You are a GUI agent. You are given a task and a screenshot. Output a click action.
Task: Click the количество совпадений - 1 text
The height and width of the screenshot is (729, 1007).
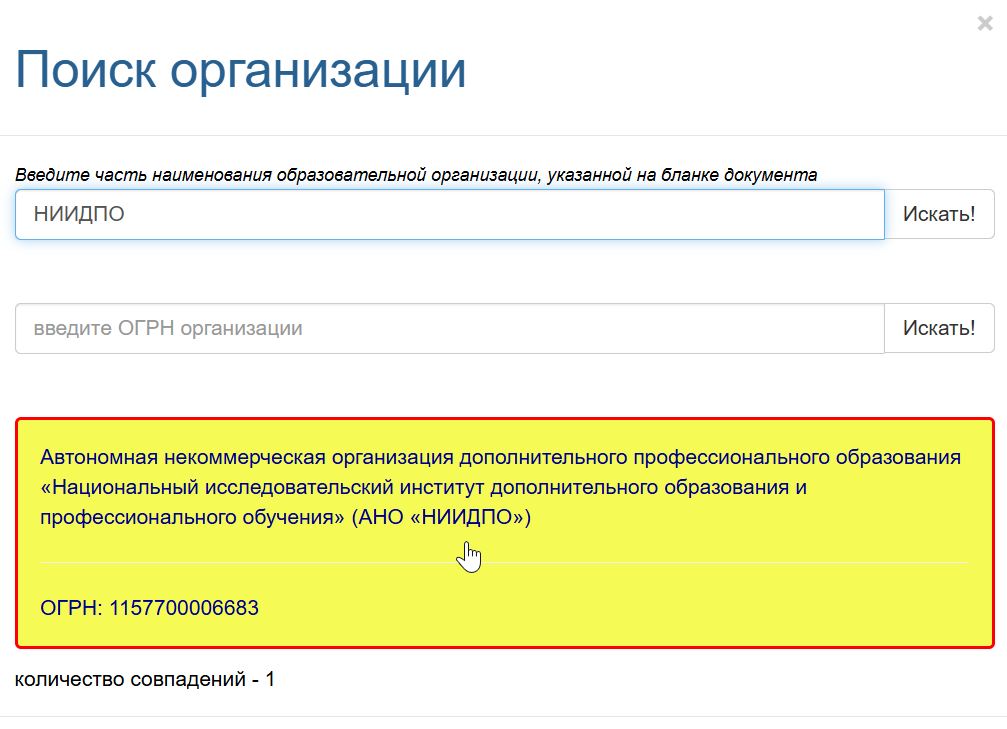point(144,679)
